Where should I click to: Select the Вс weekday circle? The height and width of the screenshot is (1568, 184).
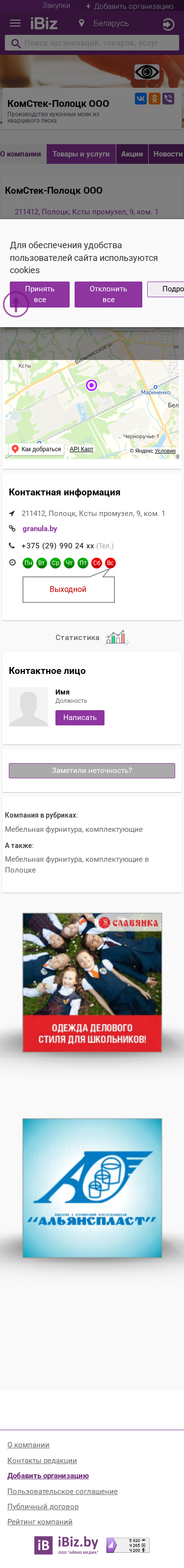point(110,563)
